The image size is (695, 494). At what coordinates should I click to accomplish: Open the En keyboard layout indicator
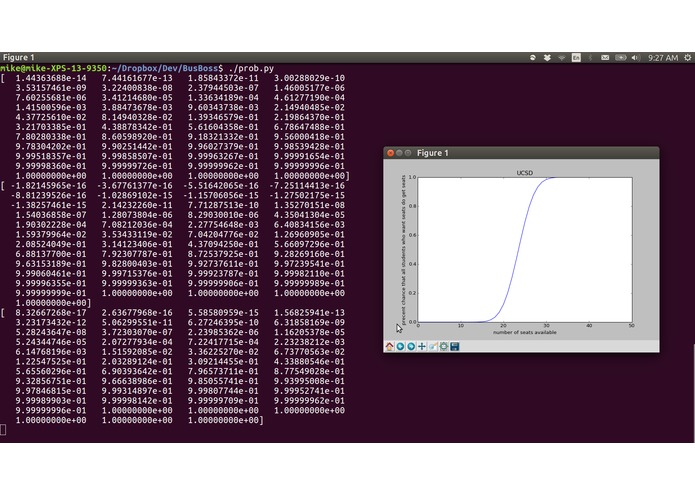click(x=576, y=58)
